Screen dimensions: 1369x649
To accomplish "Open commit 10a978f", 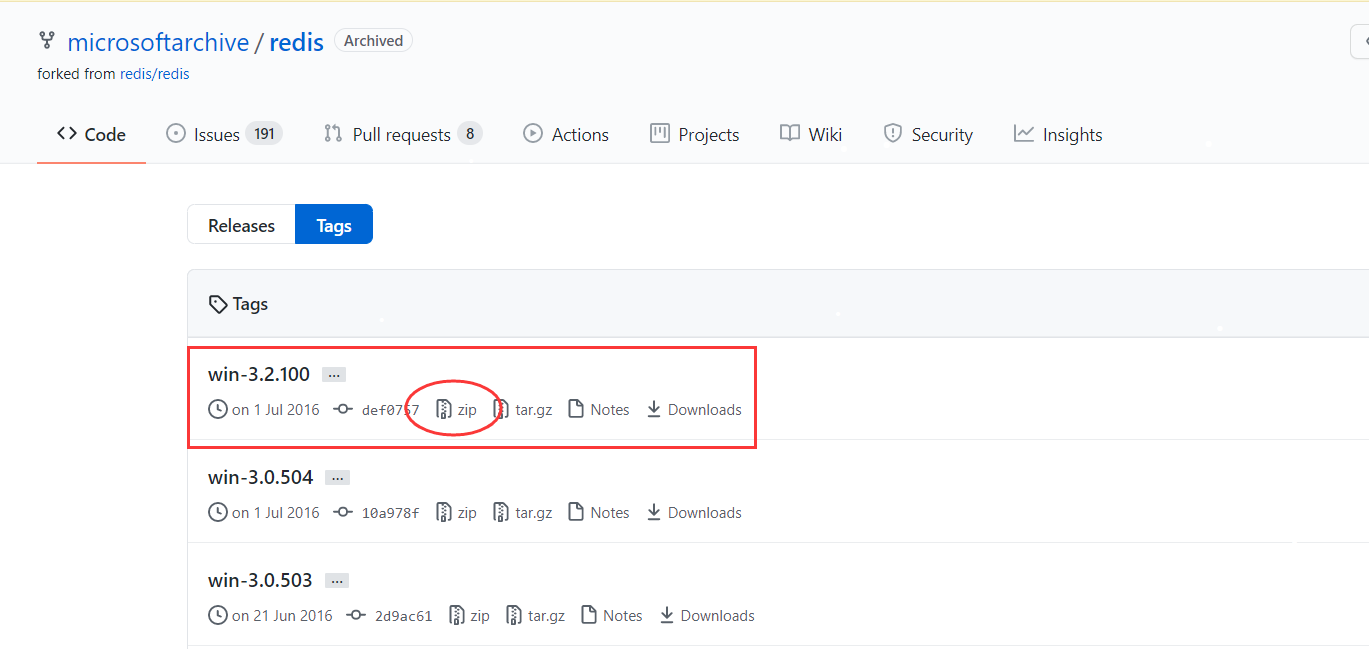I will (x=390, y=513).
